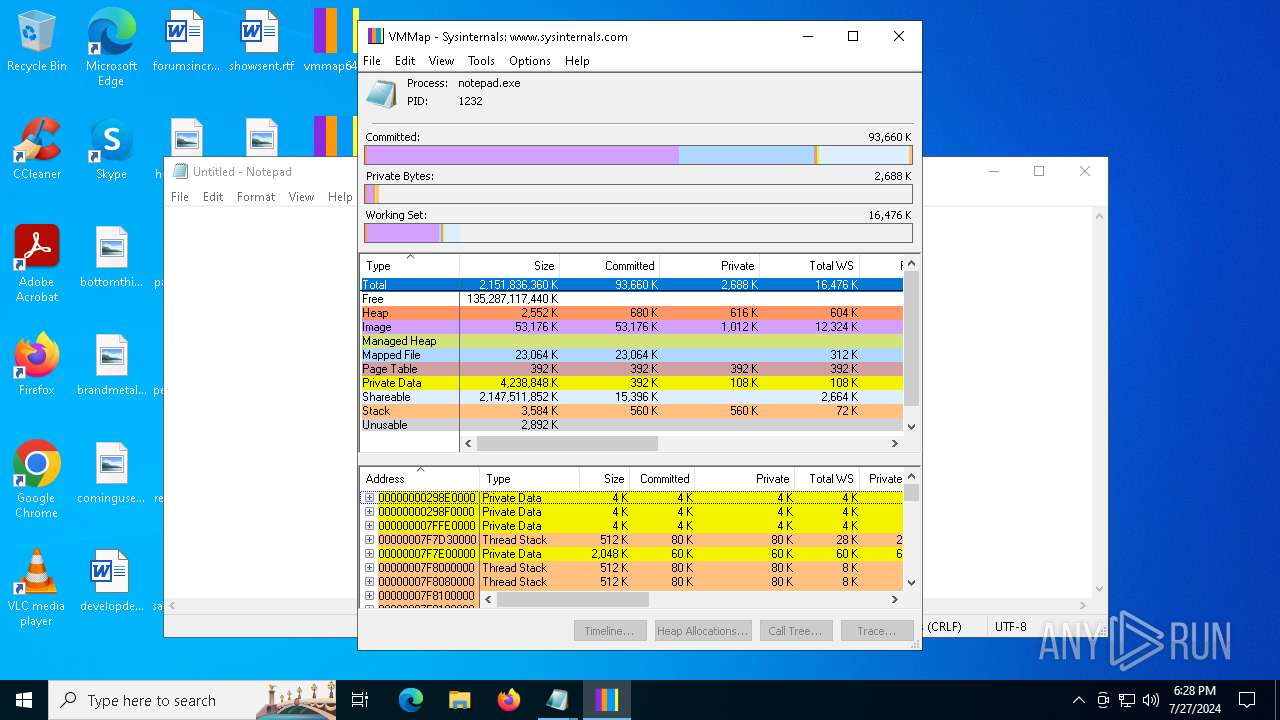Image resolution: width=1280 pixels, height=720 pixels.
Task: Open the Recycle Bin desktop icon
Action: click(37, 42)
